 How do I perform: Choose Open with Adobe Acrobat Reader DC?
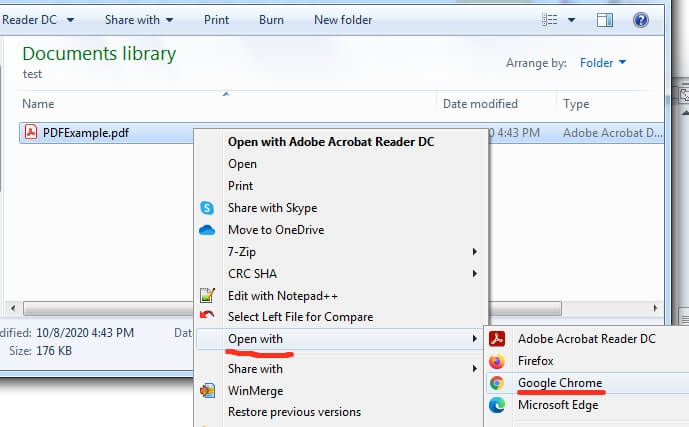click(x=331, y=142)
